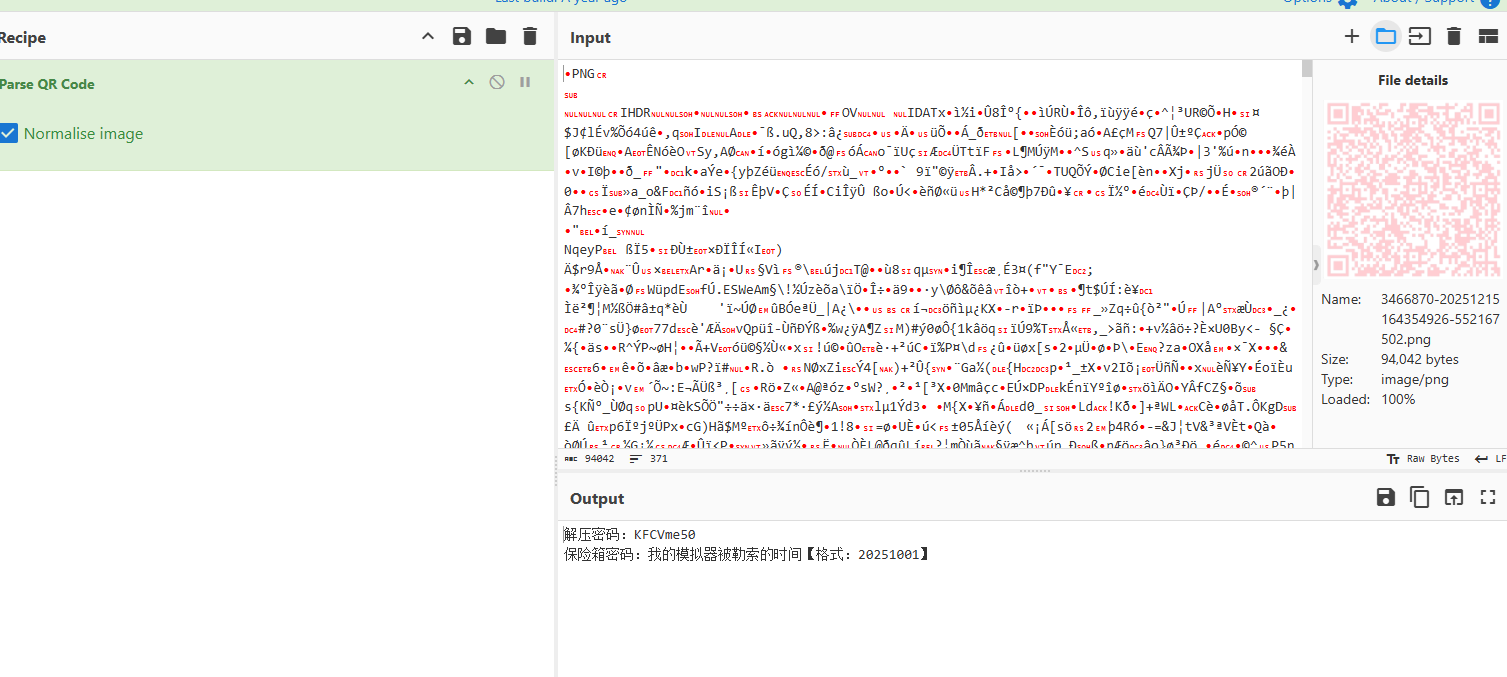Click the Loaded 100% value
The image size is (1507, 677).
[x=1397, y=399]
